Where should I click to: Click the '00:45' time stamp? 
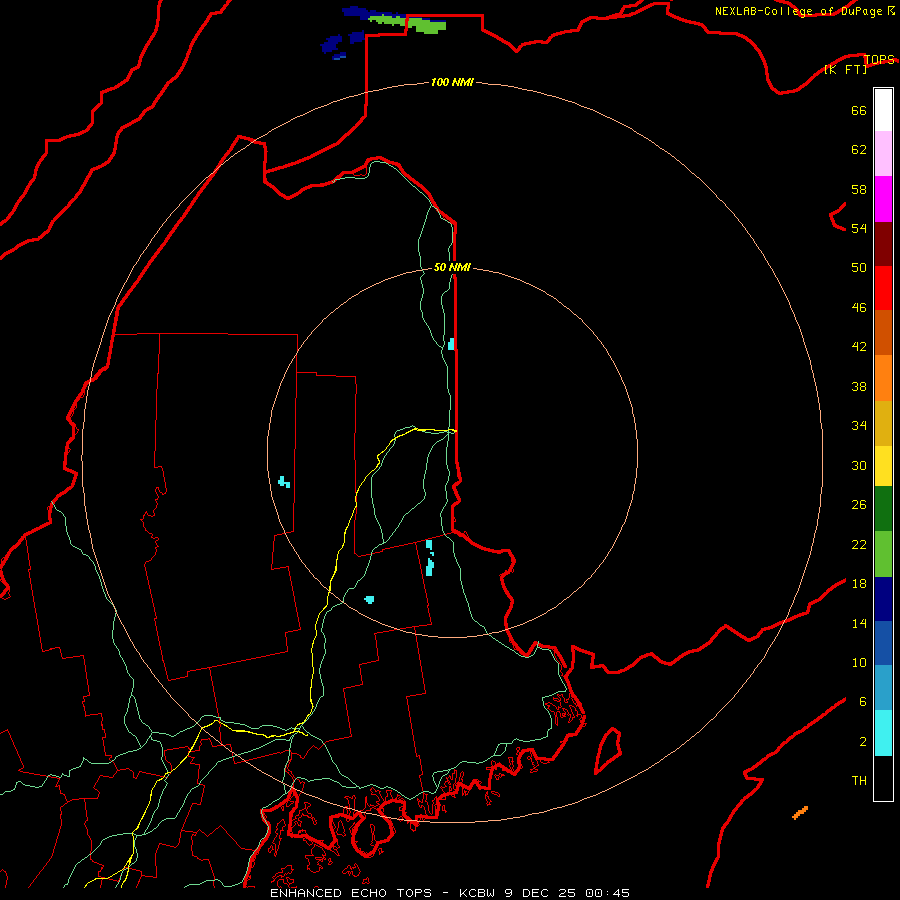(x=608, y=893)
